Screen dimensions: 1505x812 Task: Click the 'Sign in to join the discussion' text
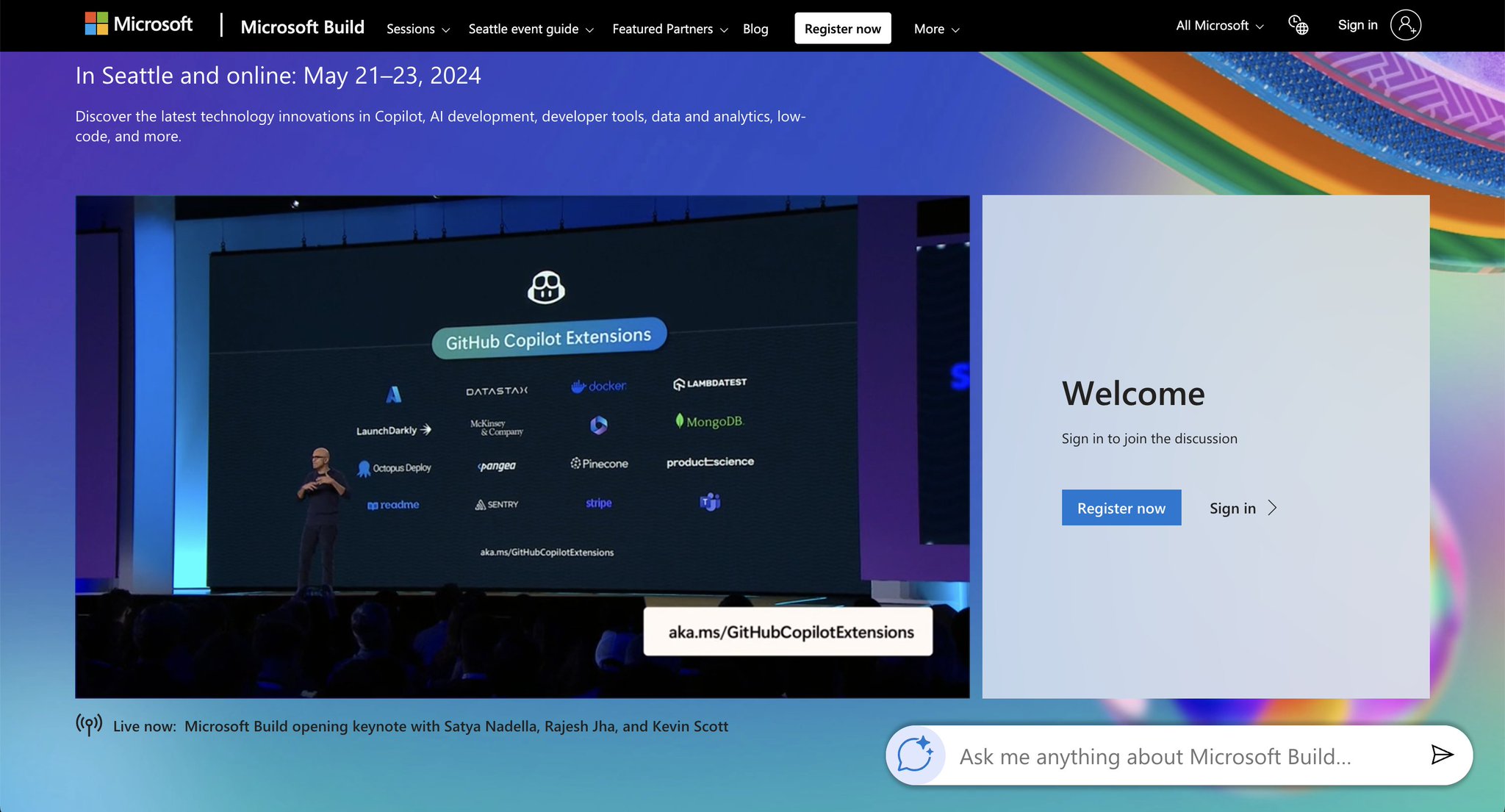click(x=1149, y=439)
